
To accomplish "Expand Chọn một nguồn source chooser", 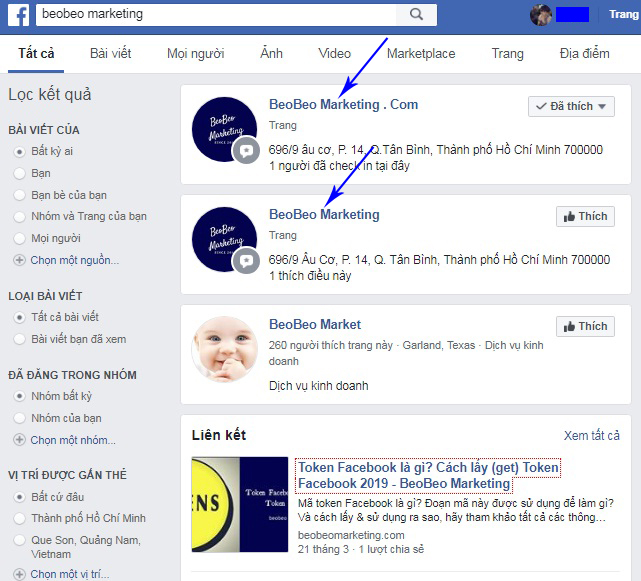I will click(74, 260).
